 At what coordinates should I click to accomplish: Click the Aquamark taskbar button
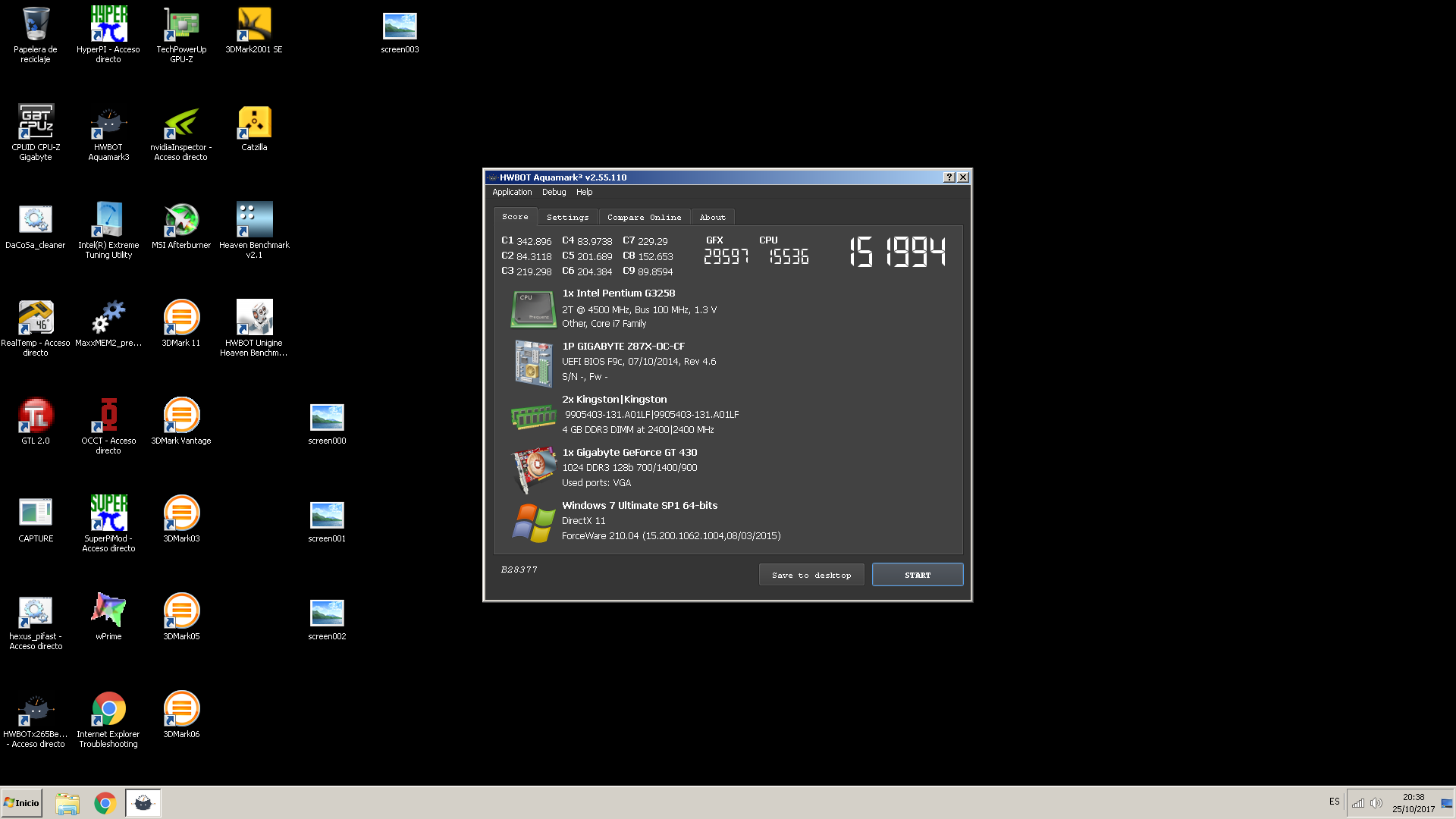point(143,803)
